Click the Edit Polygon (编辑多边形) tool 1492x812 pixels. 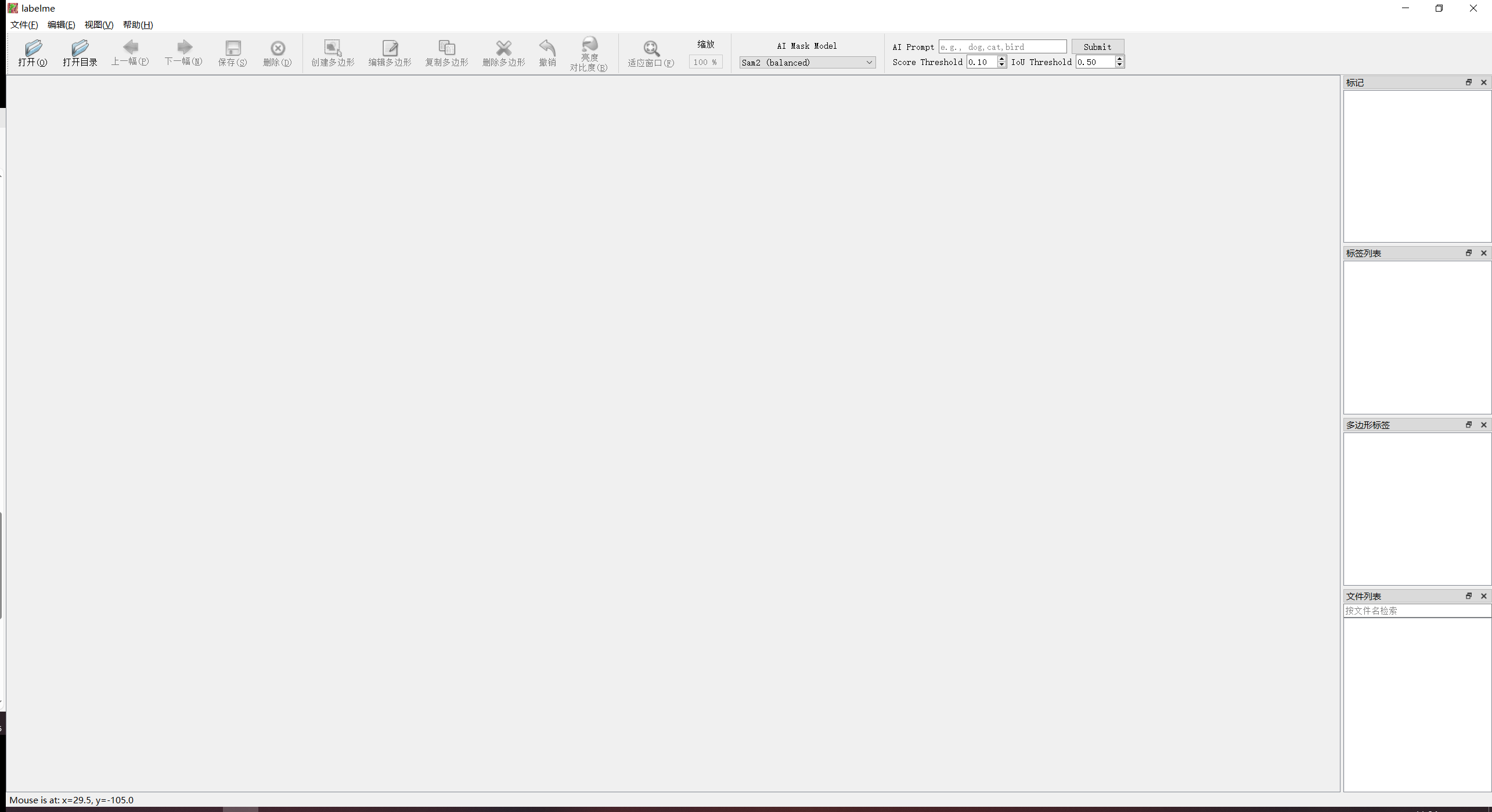tap(390, 48)
